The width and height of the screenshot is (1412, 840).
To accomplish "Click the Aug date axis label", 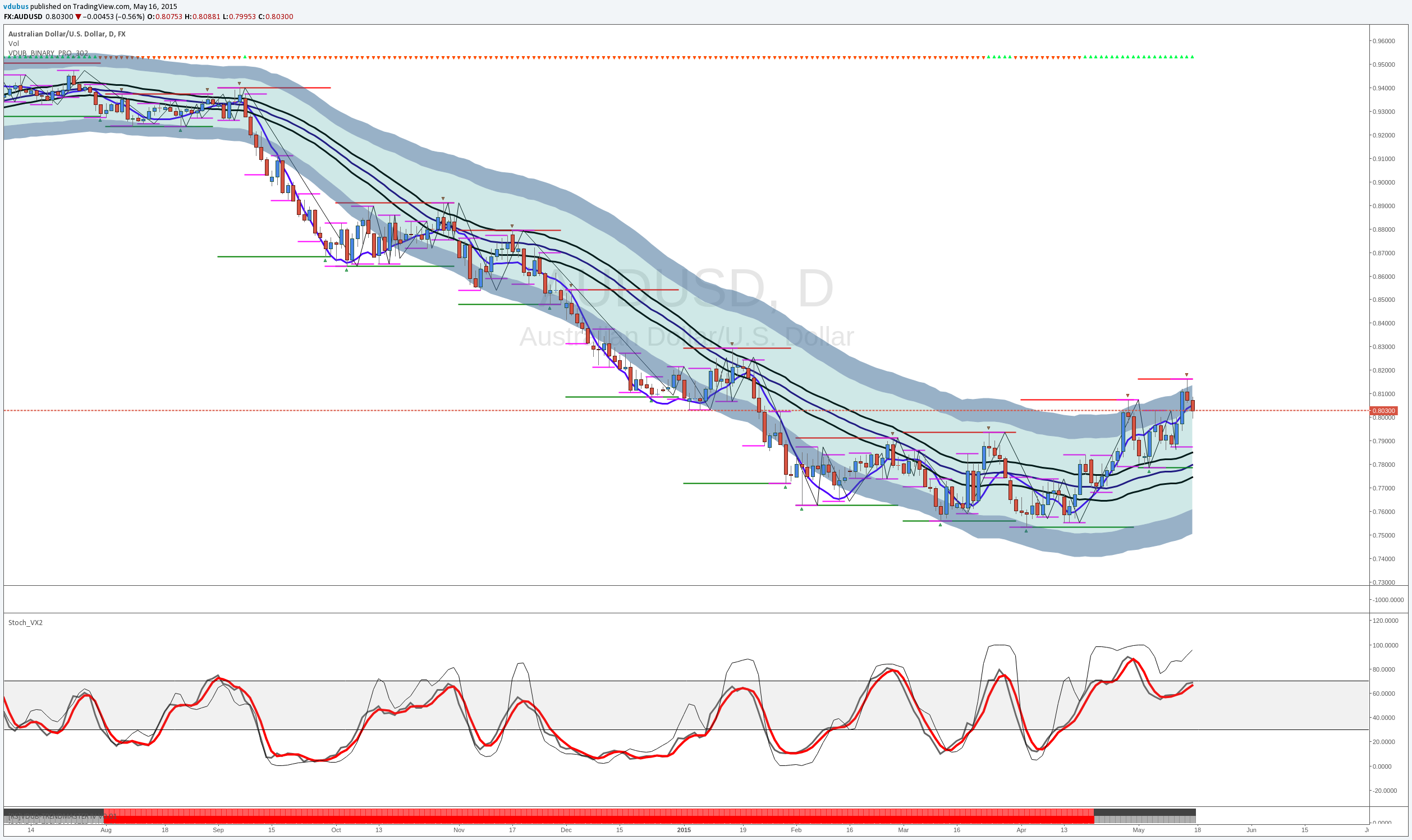I will [x=106, y=830].
